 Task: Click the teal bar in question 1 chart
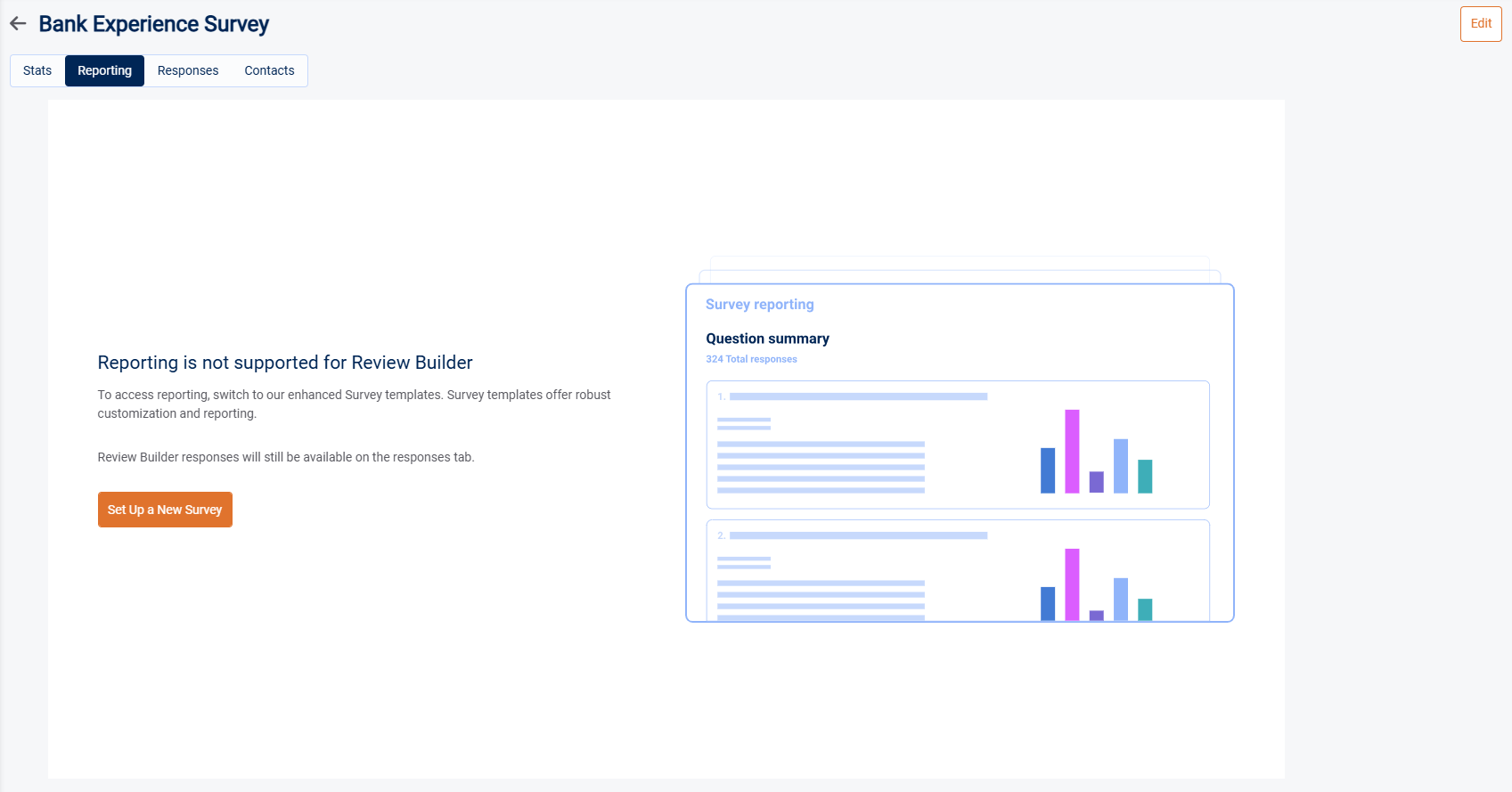[1145, 476]
